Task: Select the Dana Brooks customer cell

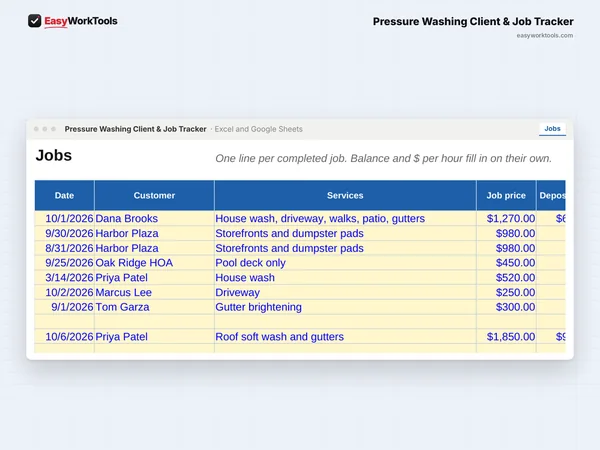Action: point(154,218)
